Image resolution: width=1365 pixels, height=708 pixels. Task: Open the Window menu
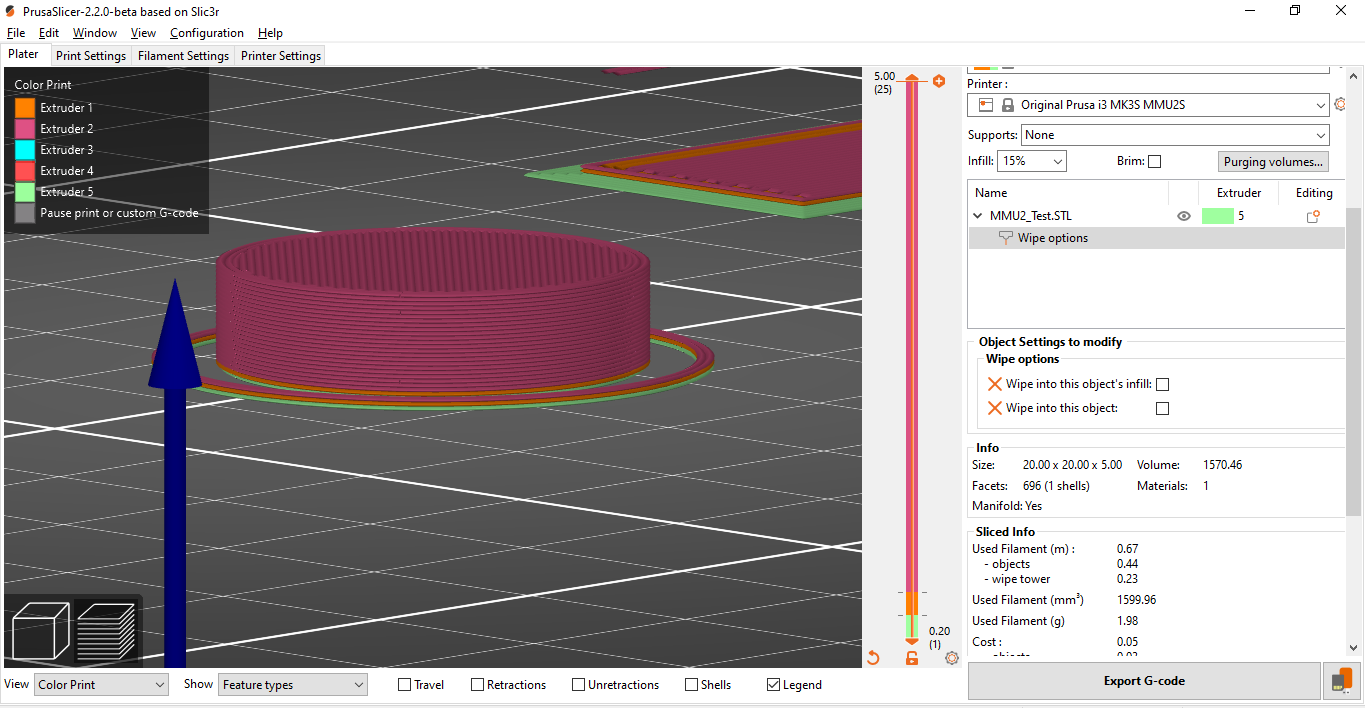pos(95,33)
